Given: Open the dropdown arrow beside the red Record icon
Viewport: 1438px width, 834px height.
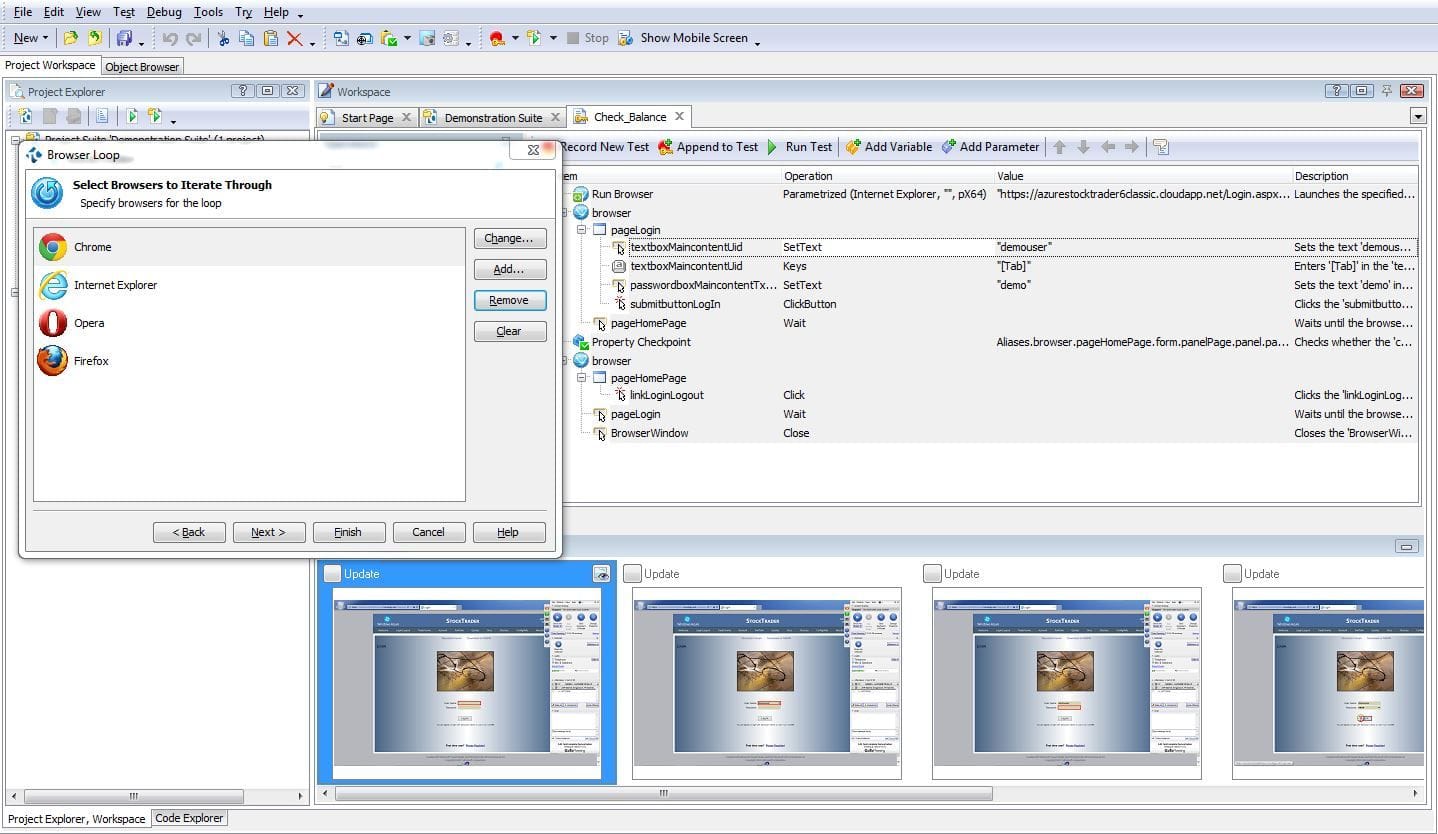Looking at the screenshot, I should click(x=515, y=38).
